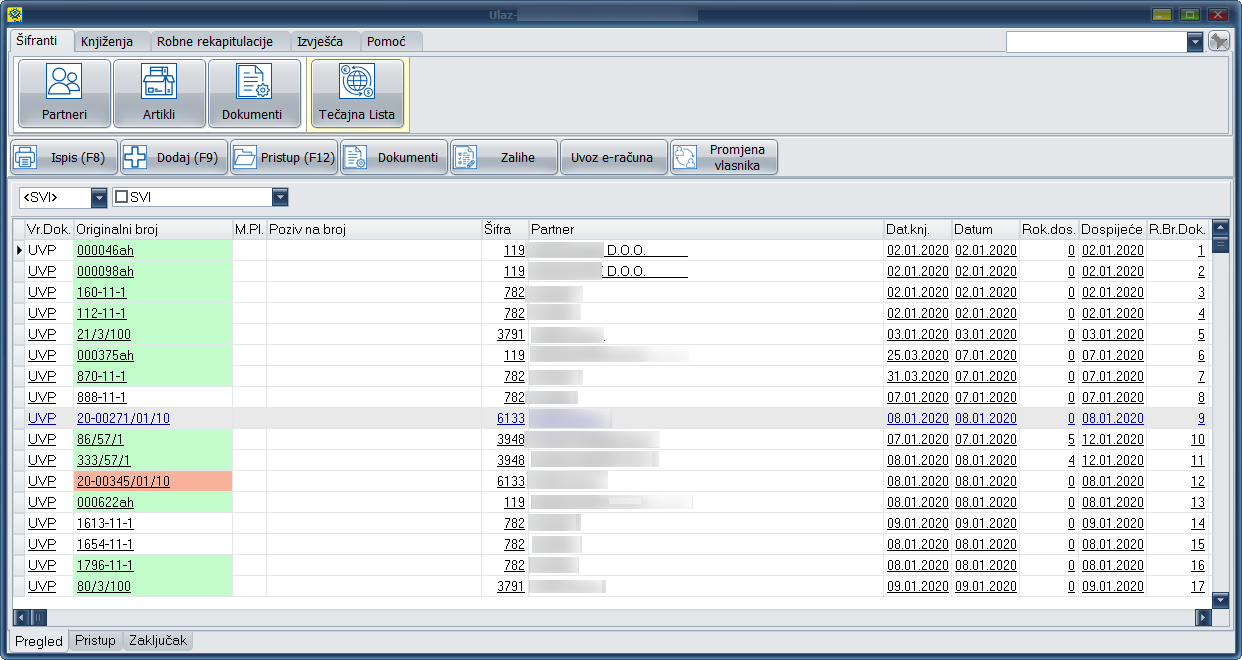Open the Partneri icon button
The height and width of the screenshot is (660, 1242).
tap(64, 93)
